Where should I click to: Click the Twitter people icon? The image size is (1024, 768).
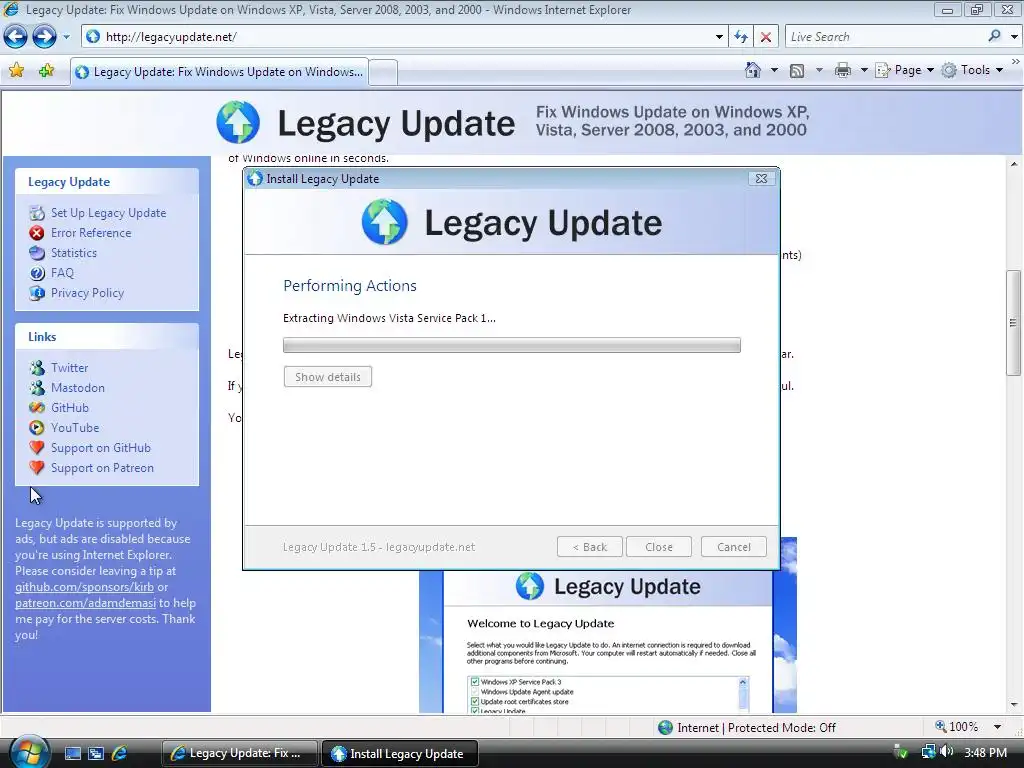(37, 368)
